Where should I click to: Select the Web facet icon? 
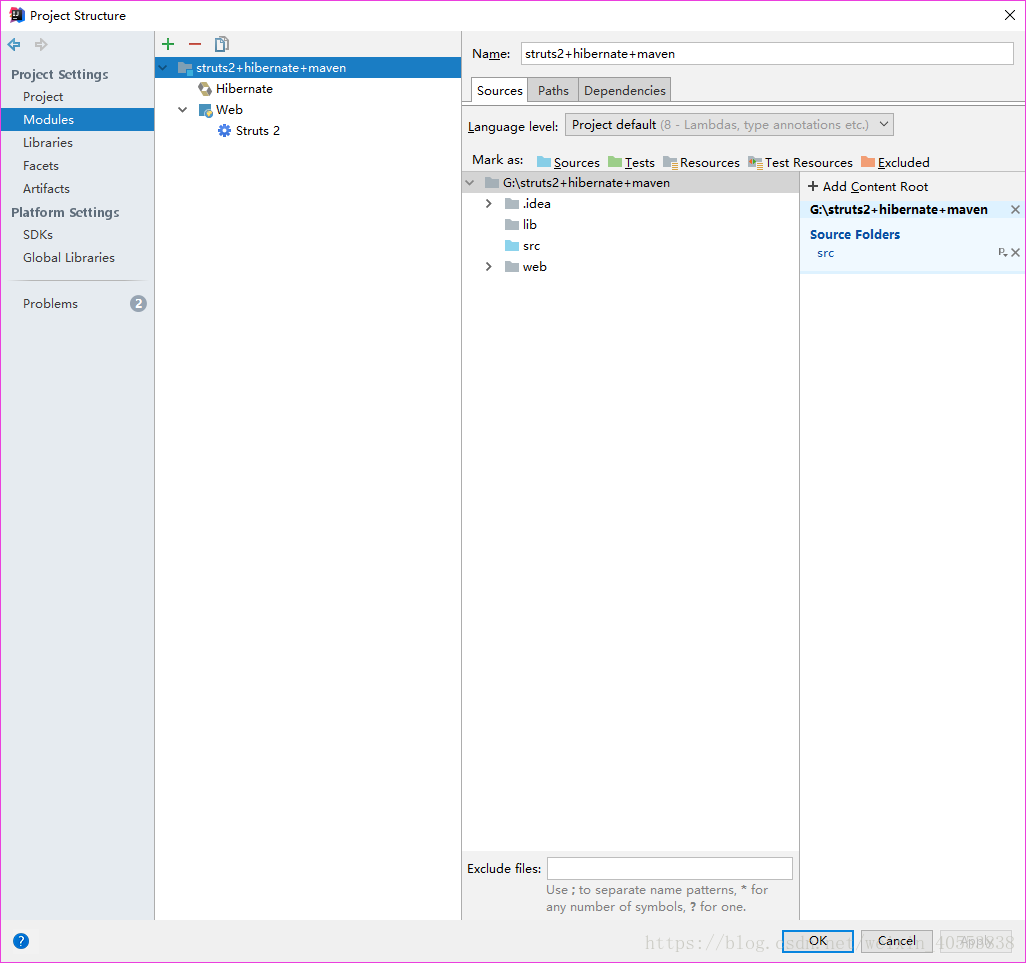(x=205, y=110)
